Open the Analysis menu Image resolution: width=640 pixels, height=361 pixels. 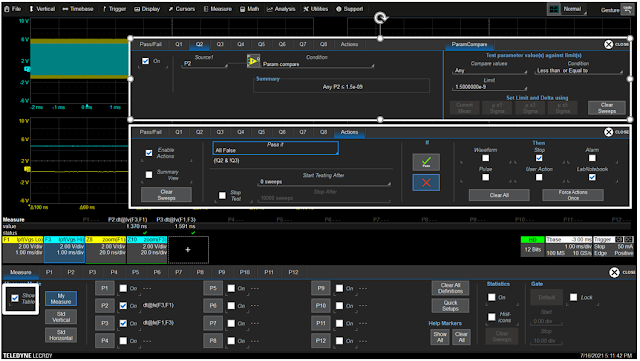point(281,9)
